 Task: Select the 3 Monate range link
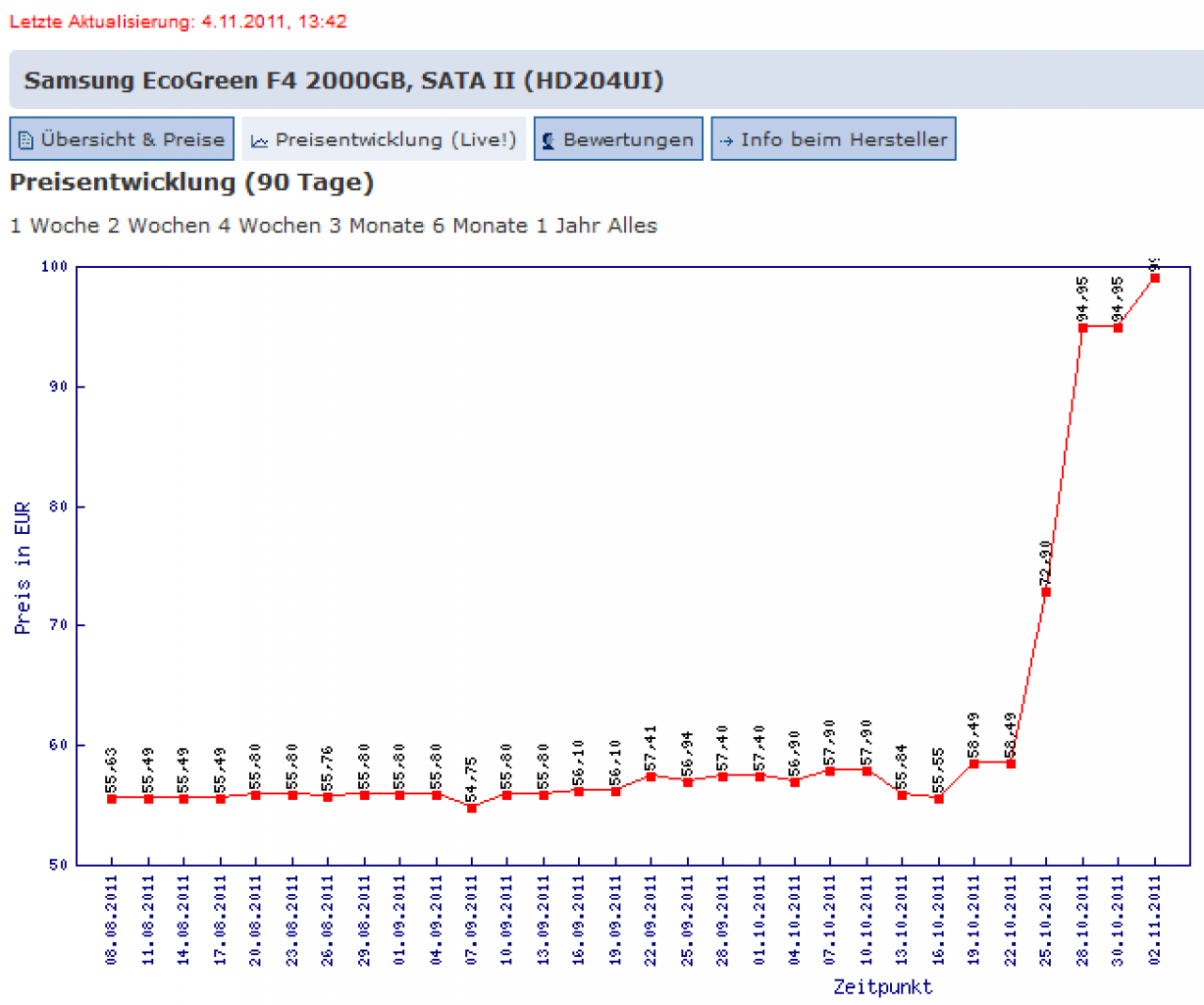(x=377, y=226)
